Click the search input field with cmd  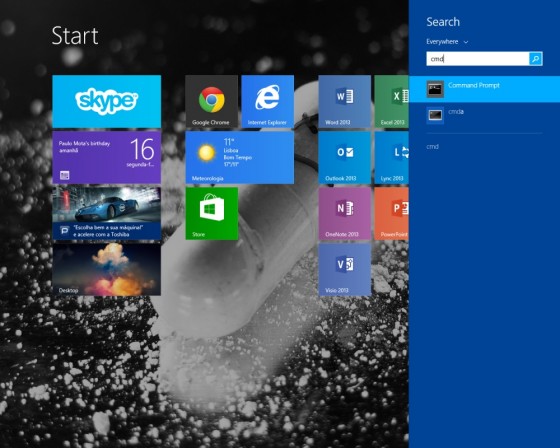pos(478,59)
